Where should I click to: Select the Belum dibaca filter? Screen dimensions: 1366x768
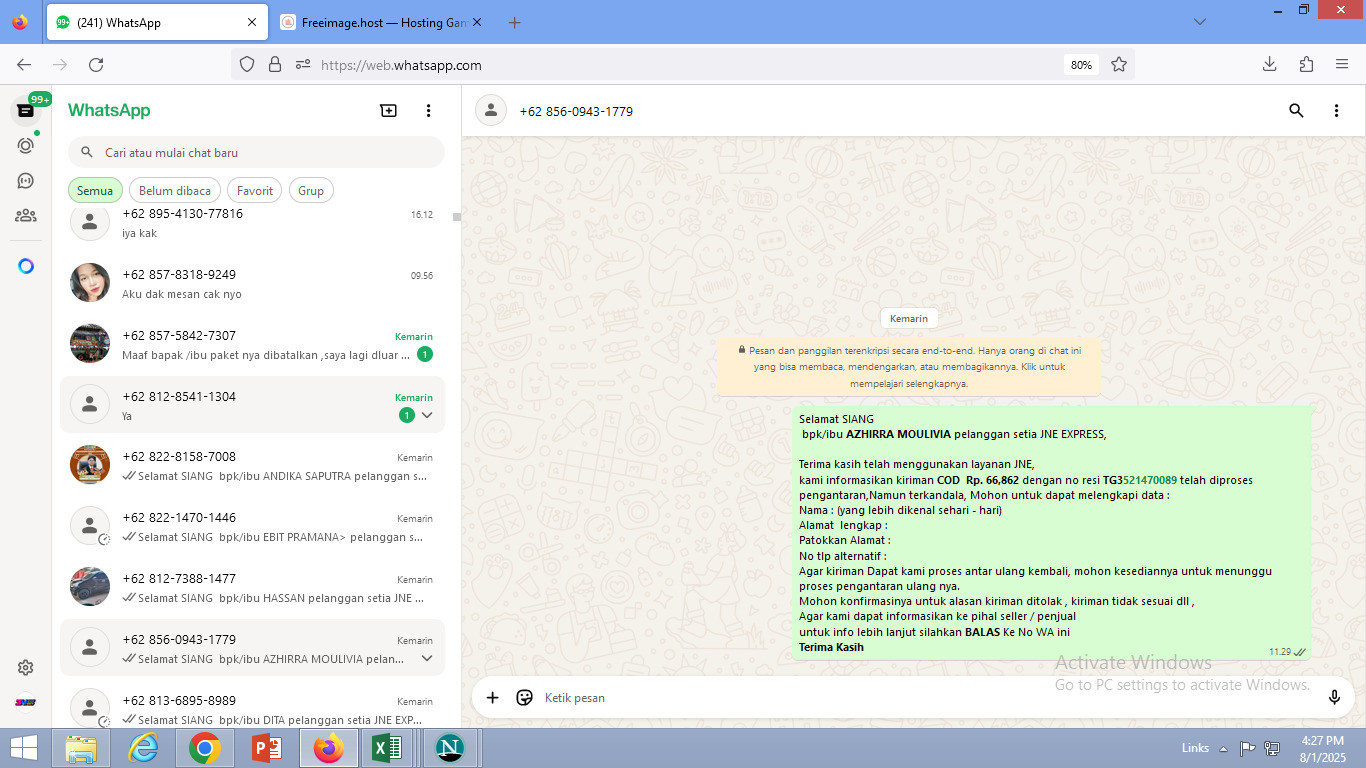[175, 191]
